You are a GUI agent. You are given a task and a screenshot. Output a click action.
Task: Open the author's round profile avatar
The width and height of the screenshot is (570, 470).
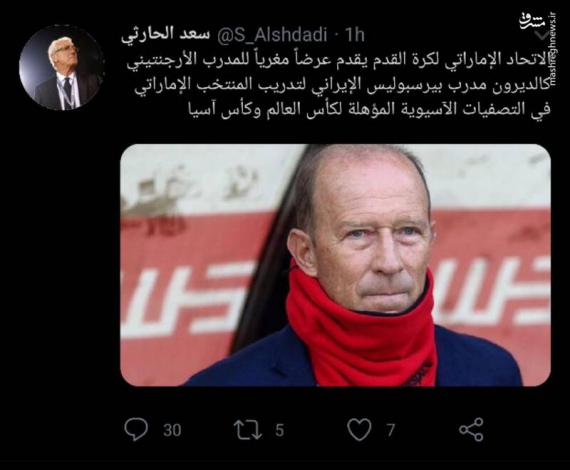click(62, 68)
